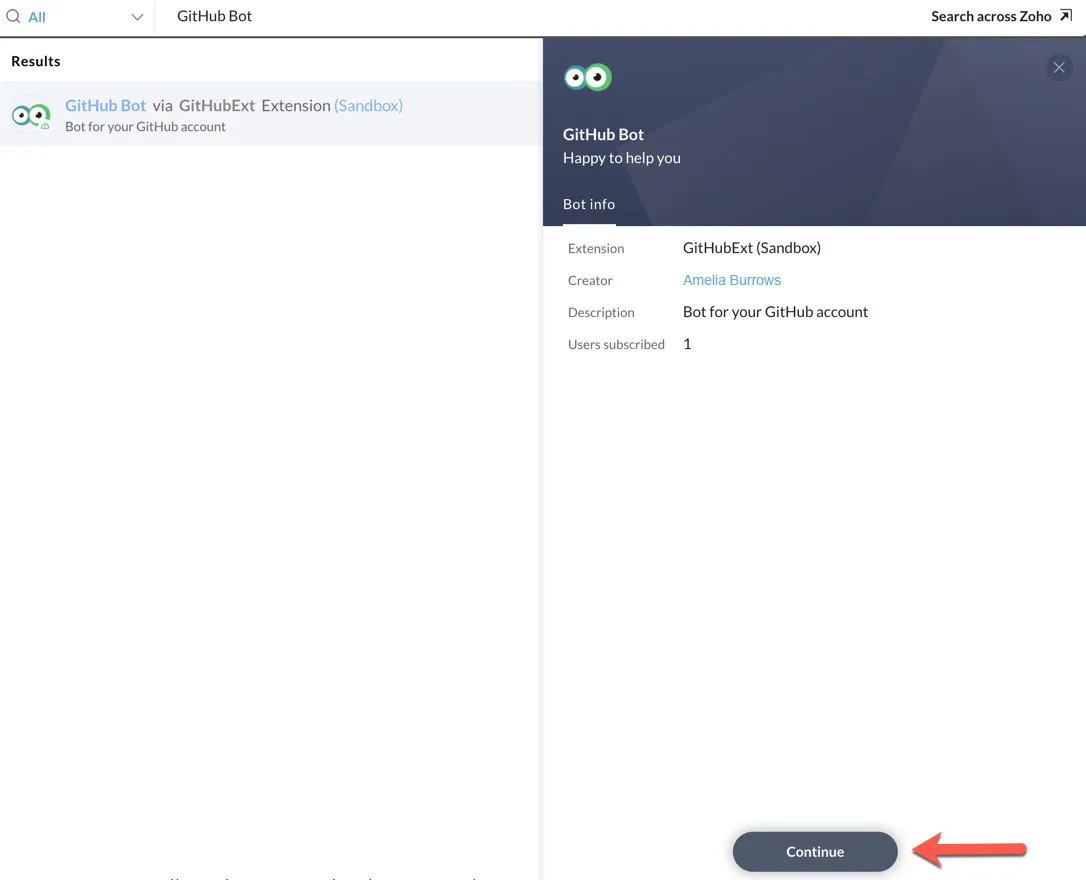The image size is (1086, 880).
Task: Click the magnifier search icon
Action: pyautogui.click(x=13, y=16)
